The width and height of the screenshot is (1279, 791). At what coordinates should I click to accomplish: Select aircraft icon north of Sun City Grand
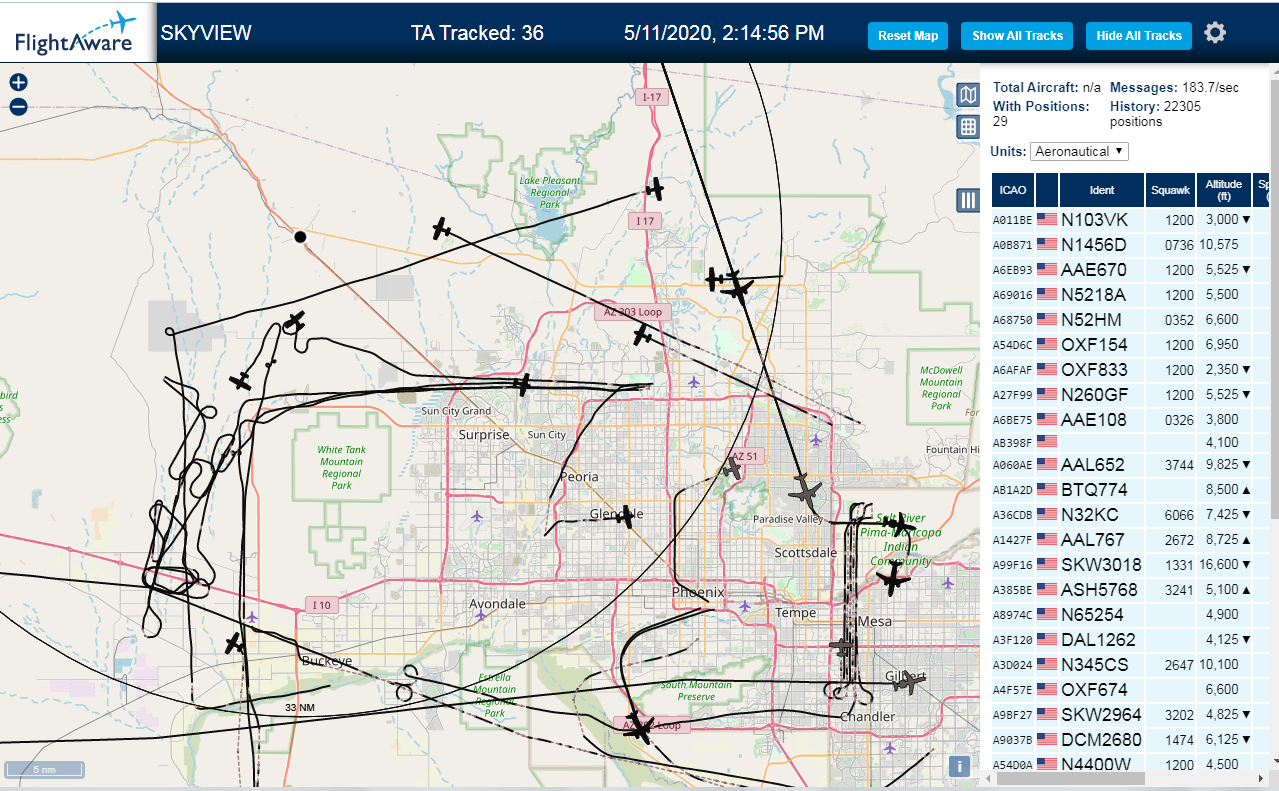coord(522,384)
